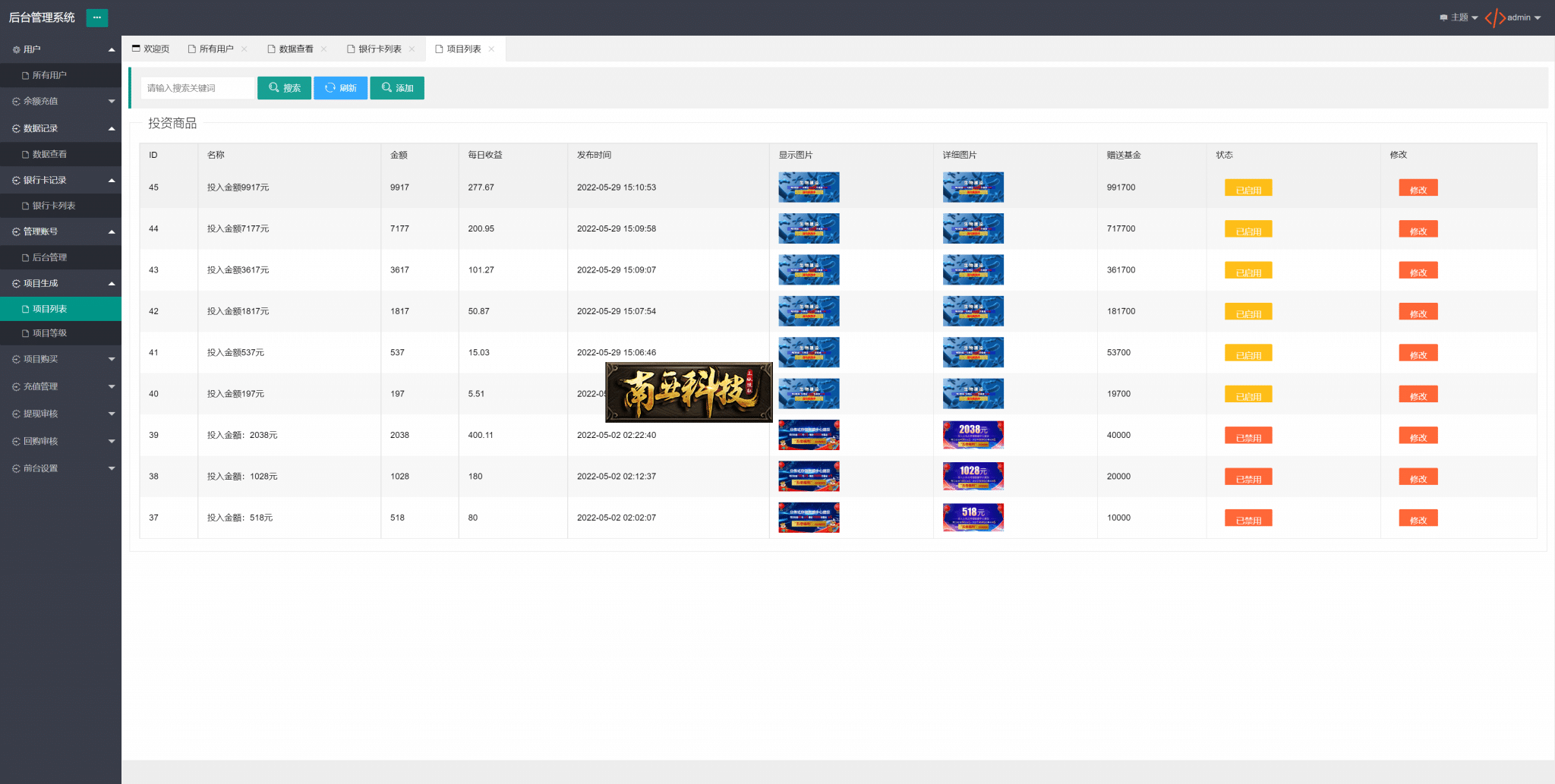Expand the 余额充值 sidebar menu
The width and height of the screenshot is (1555, 784).
[x=61, y=101]
